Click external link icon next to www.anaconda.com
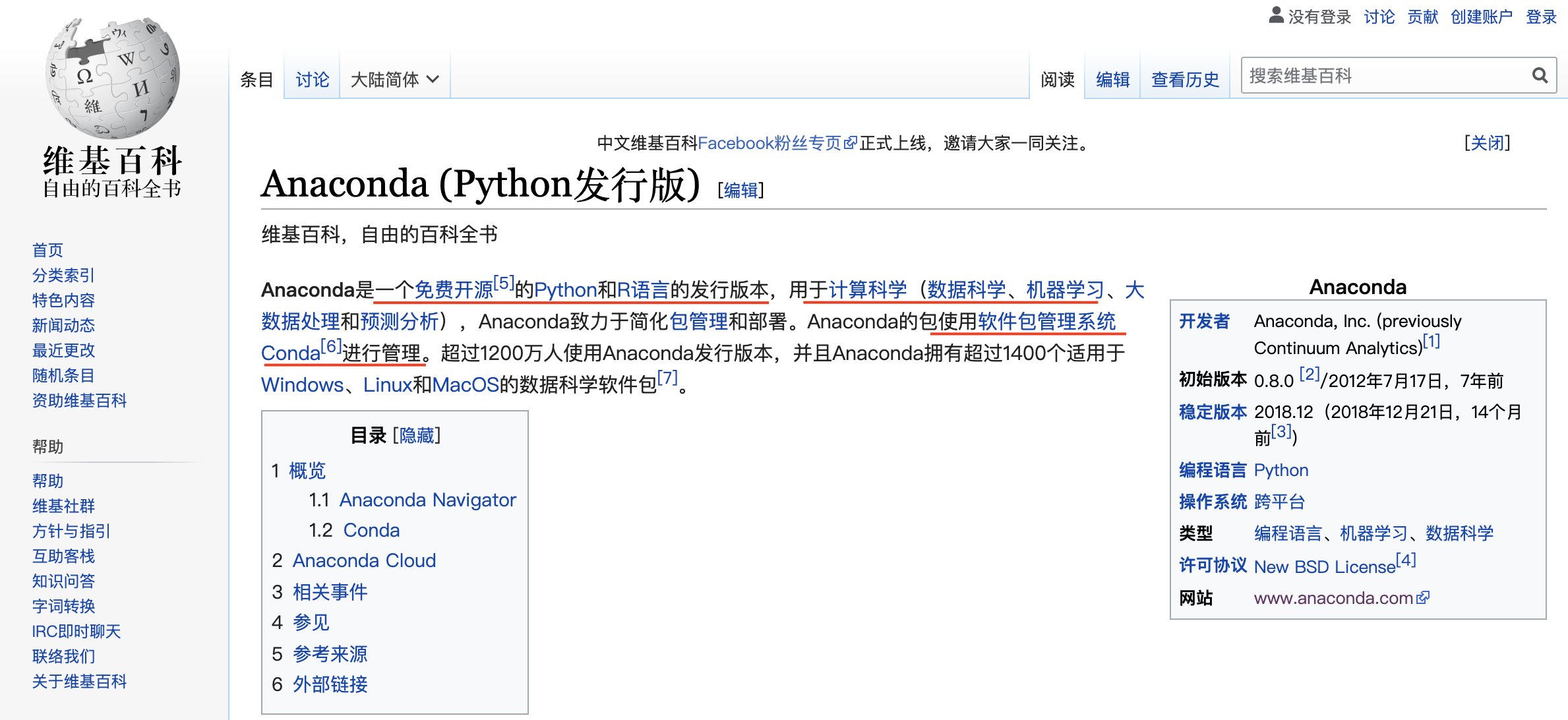1568x720 pixels. tap(1422, 597)
